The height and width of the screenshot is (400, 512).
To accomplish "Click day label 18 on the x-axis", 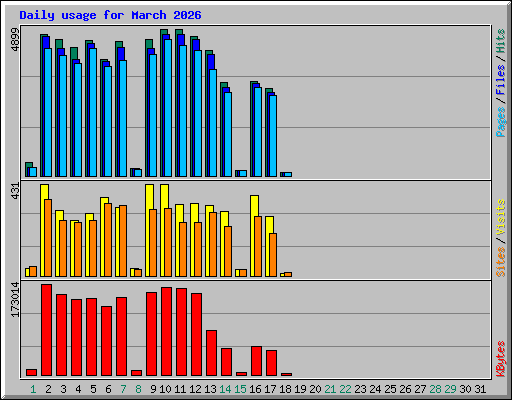I will [285, 389].
